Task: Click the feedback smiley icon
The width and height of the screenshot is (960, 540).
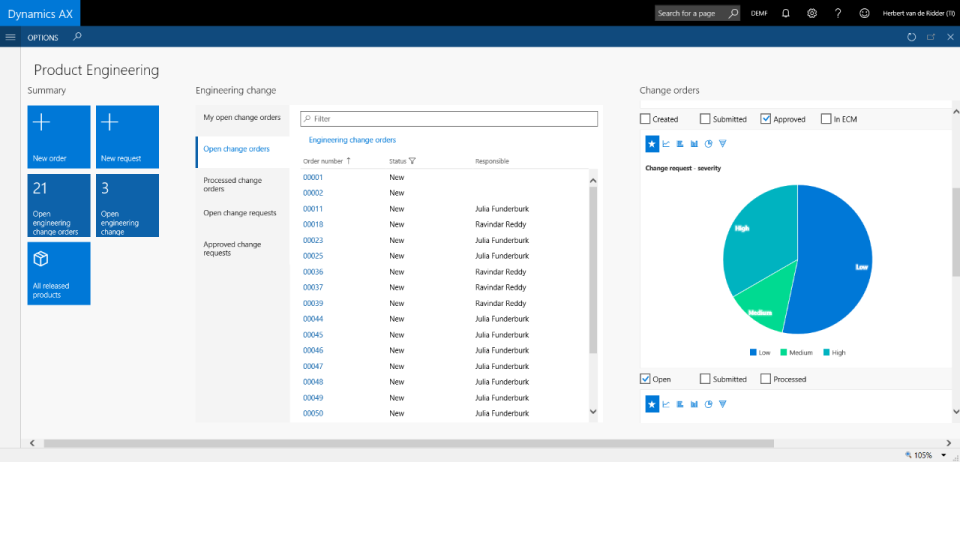Action: [x=864, y=13]
